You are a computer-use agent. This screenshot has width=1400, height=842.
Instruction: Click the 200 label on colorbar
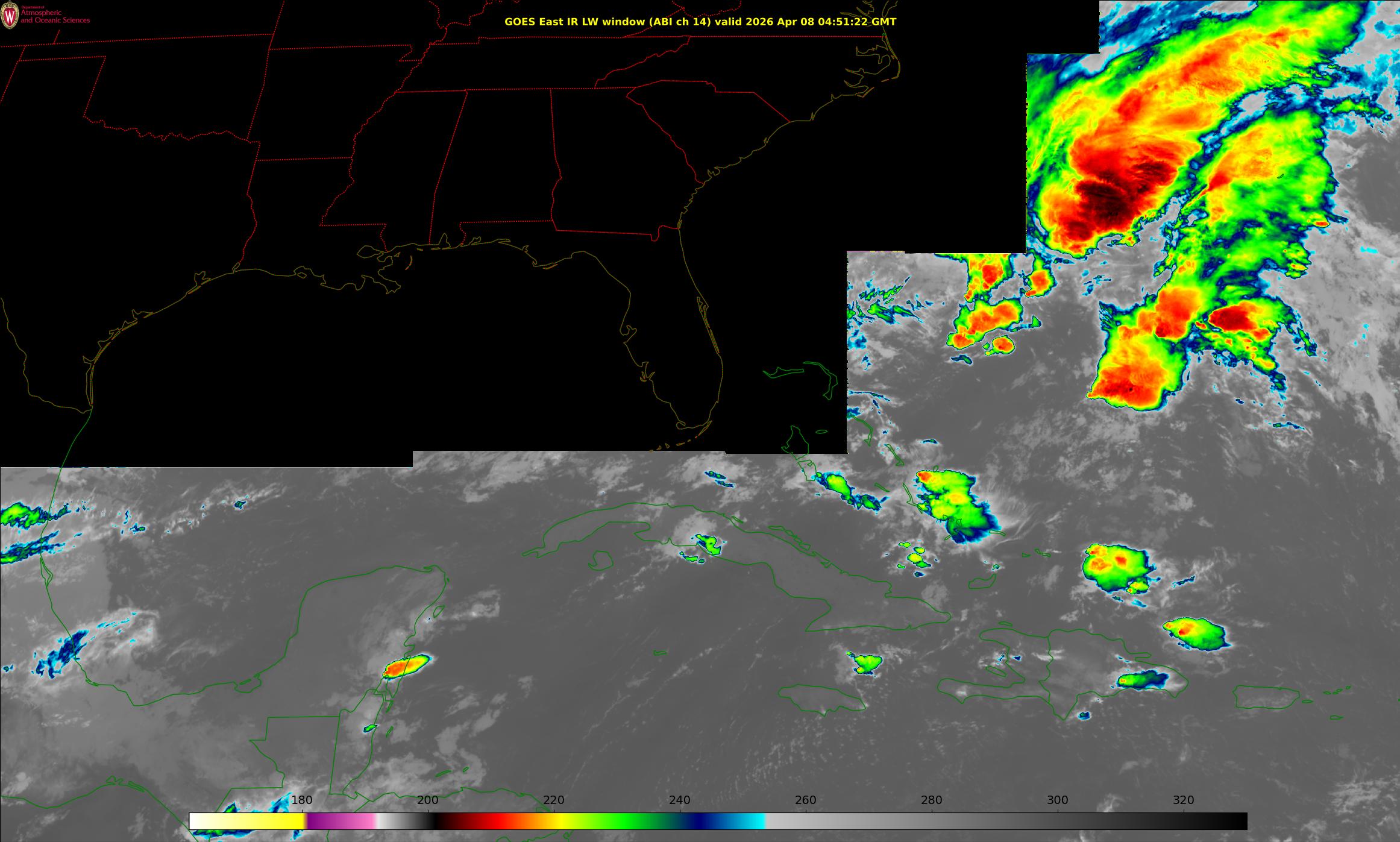point(427,800)
